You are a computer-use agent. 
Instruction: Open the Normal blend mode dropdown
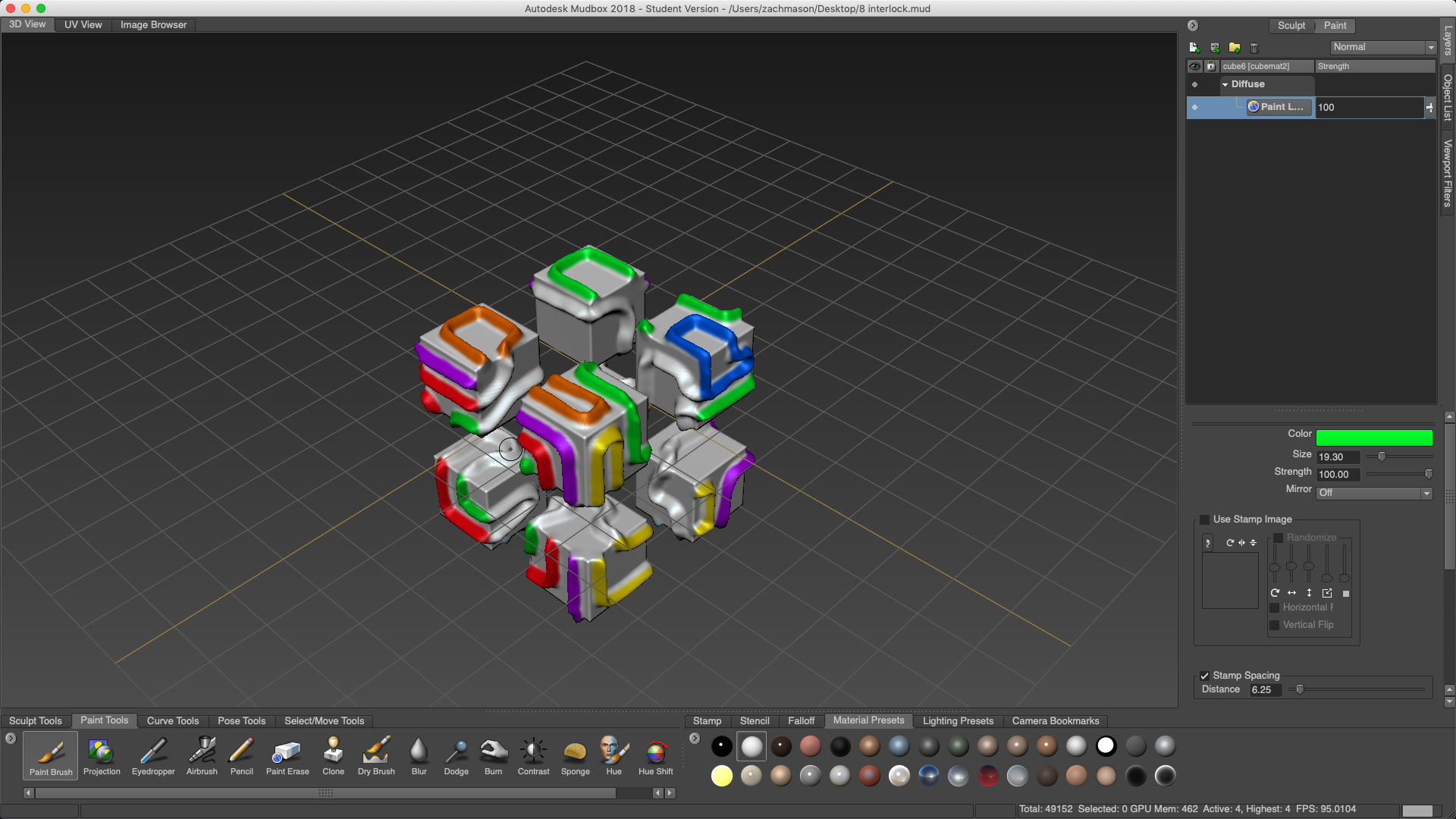pyautogui.click(x=1383, y=47)
